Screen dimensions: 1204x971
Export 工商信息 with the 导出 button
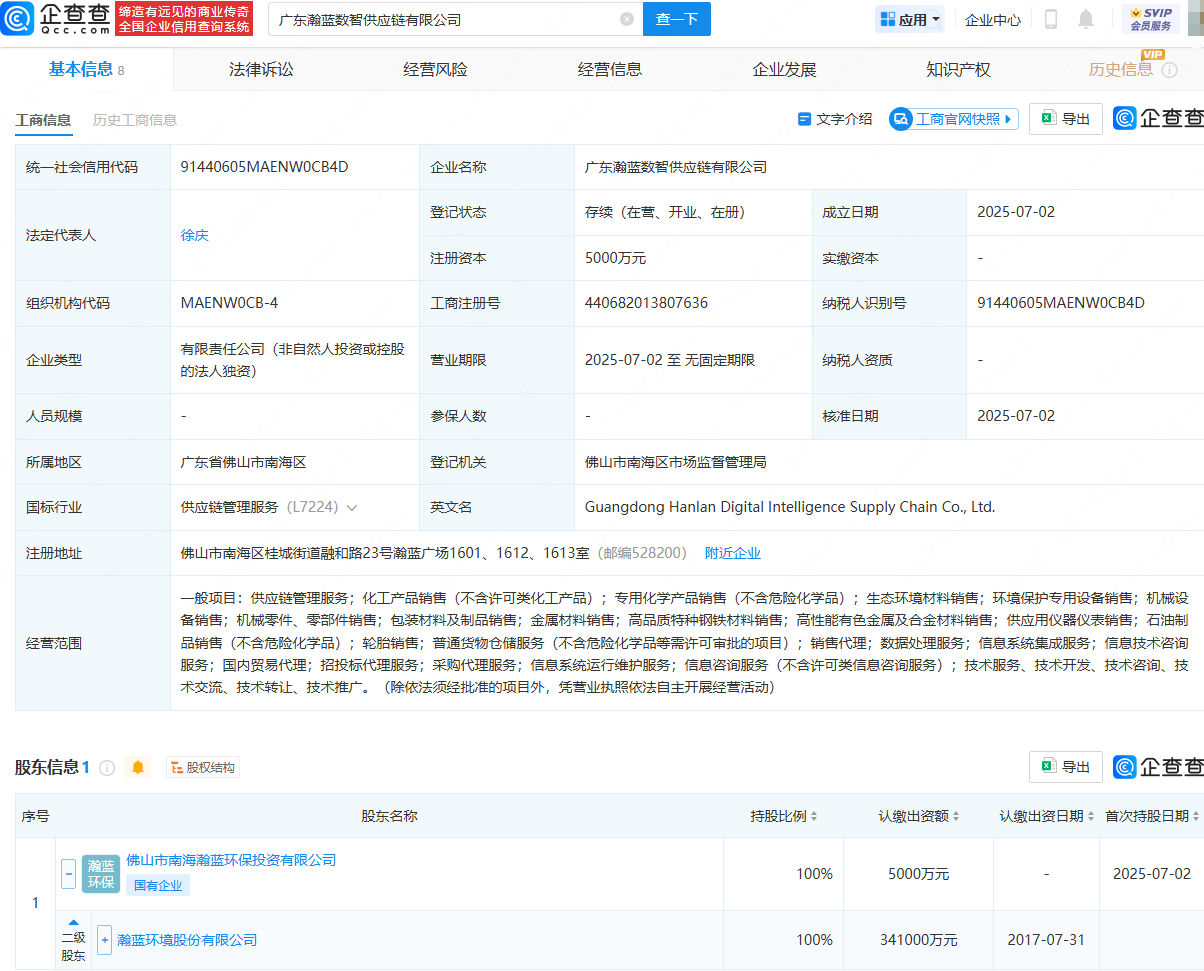click(x=1066, y=119)
